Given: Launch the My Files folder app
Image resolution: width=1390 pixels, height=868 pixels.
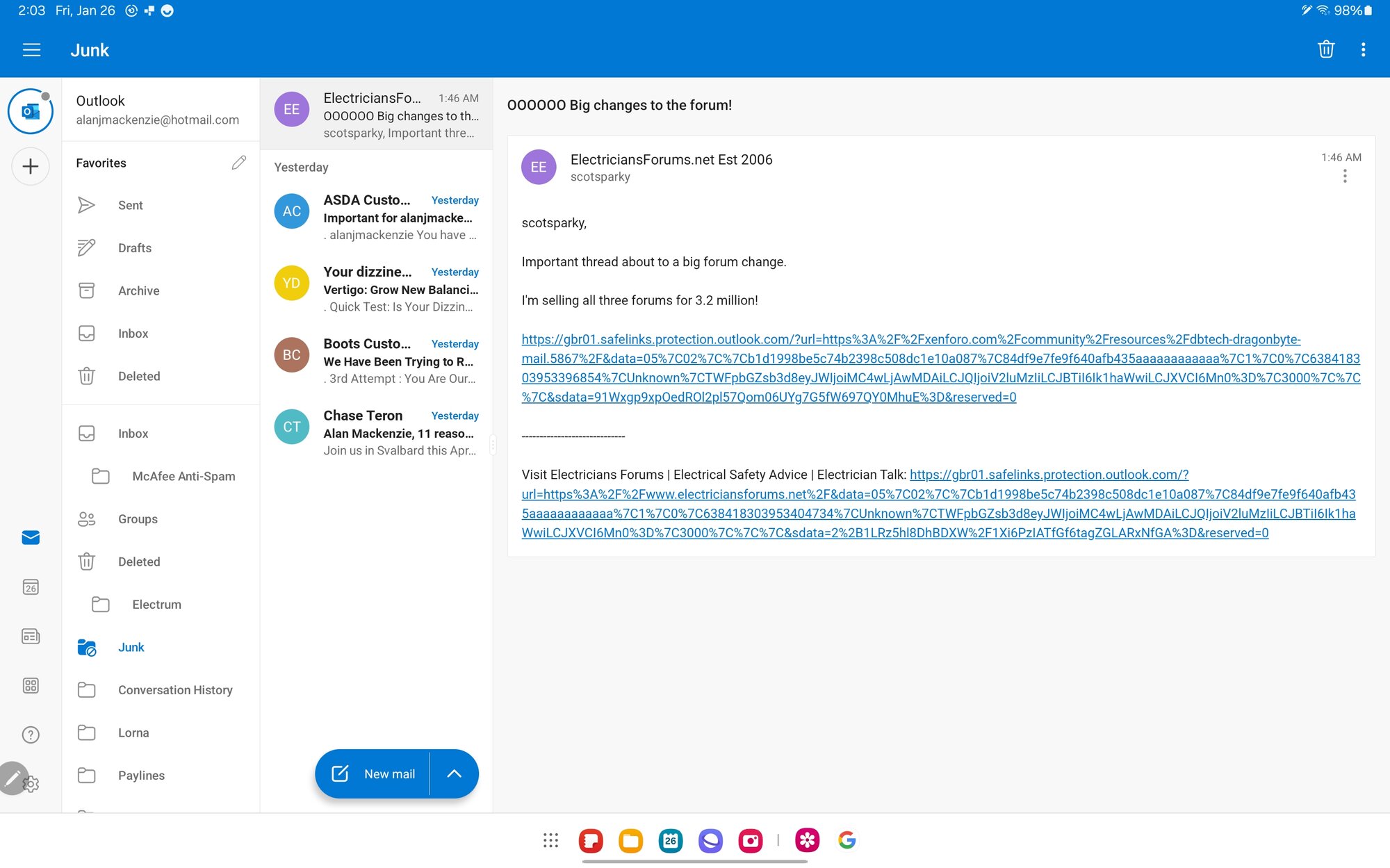Looking at the screenshot, I should coord(630,840).
